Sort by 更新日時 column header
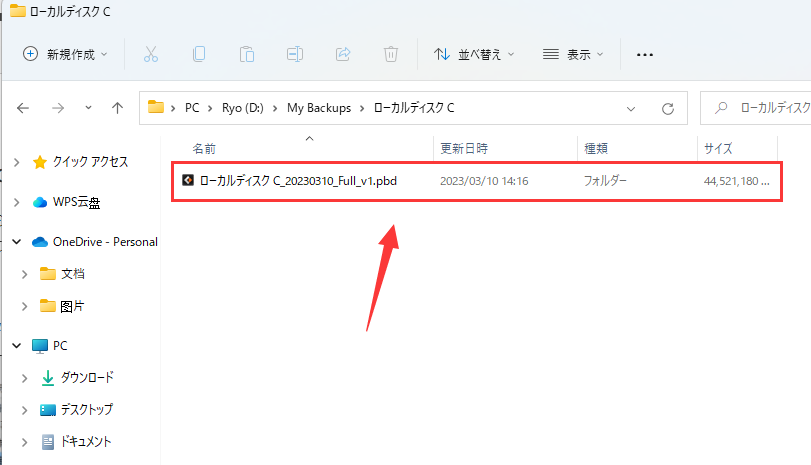The height and width of the screenshot is (465, 811). click(x=464, y=148)
